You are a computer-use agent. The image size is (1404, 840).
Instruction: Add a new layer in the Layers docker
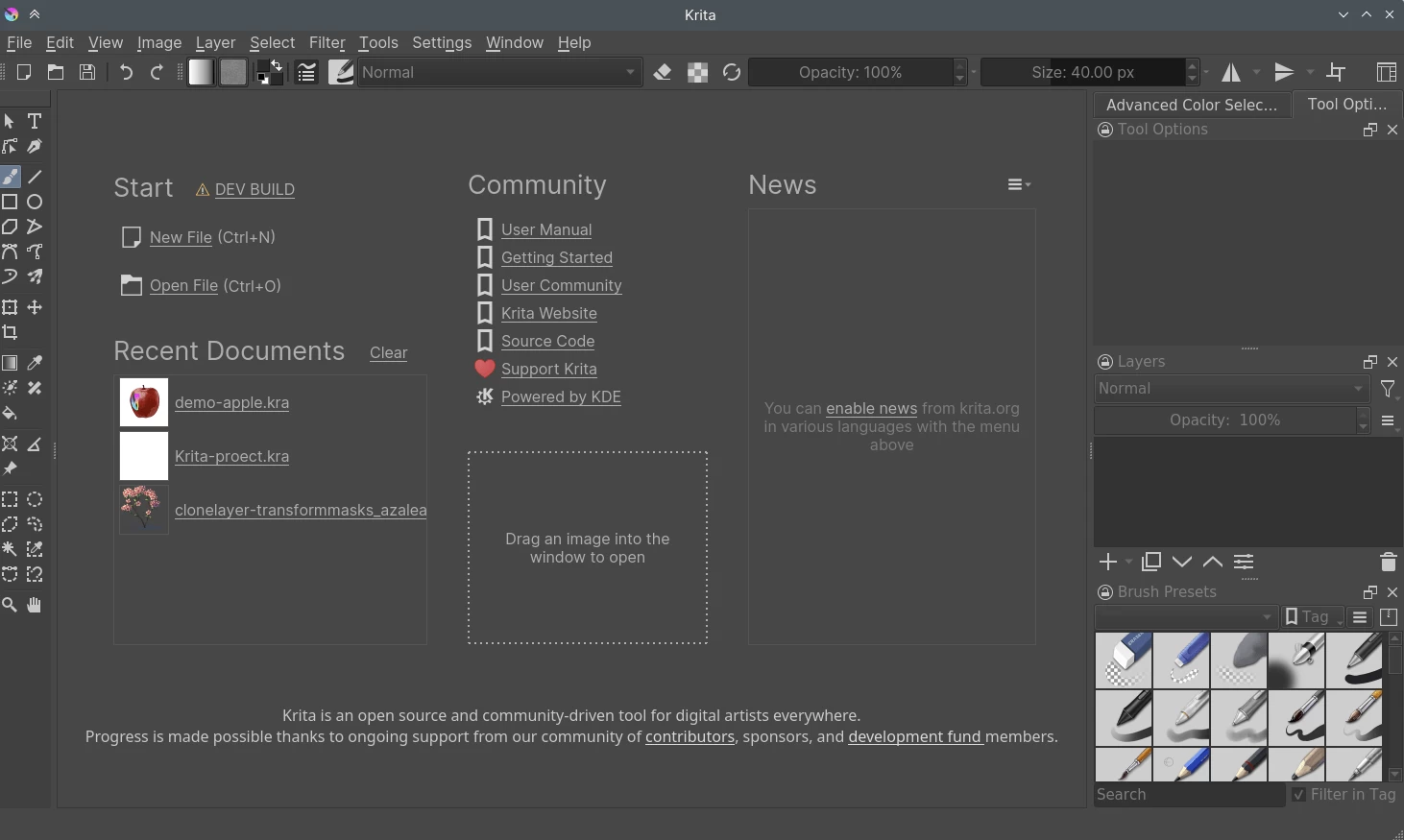click(x=1106, y=562)
